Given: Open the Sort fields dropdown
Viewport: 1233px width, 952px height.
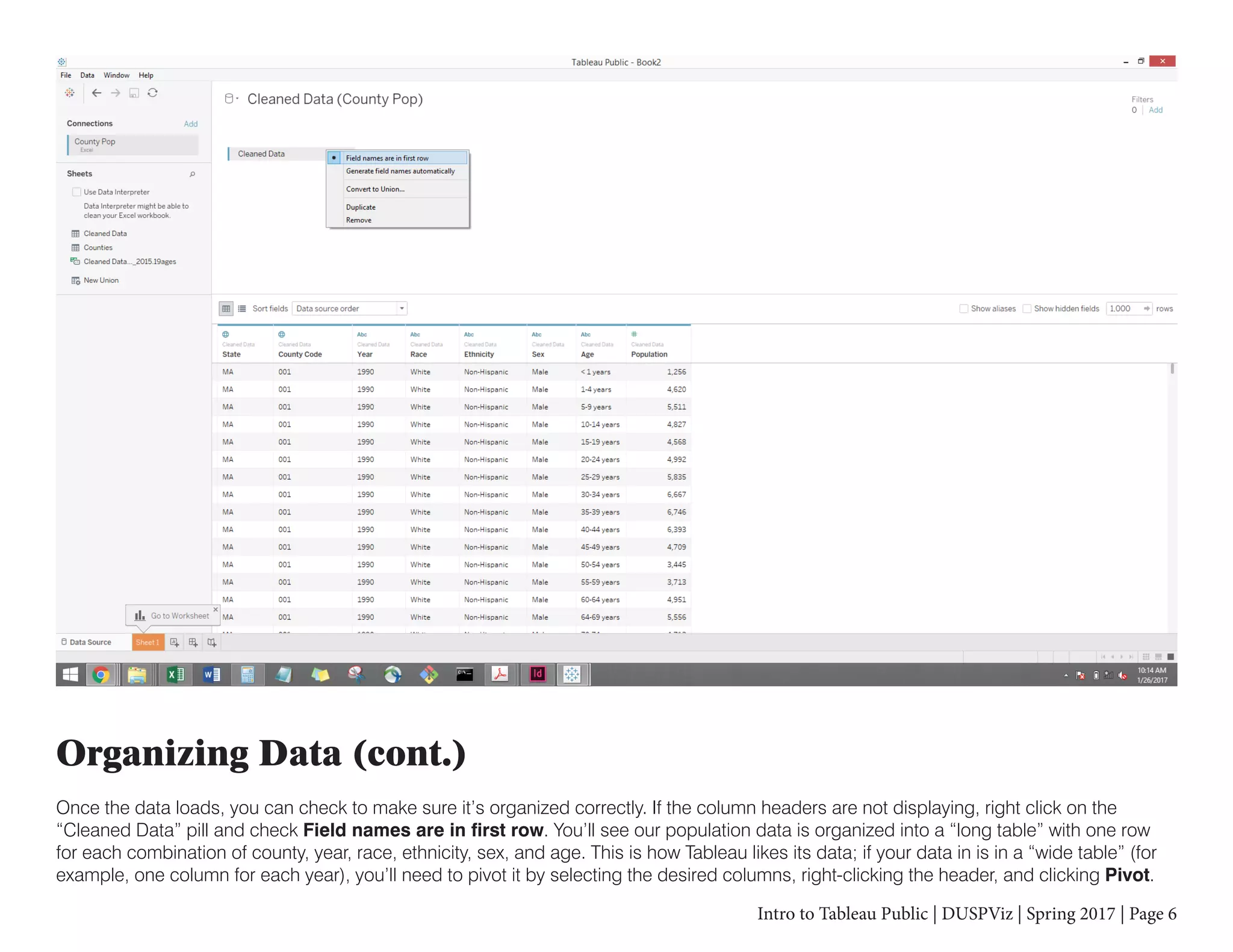Looking at the screenshot, I should (x=349, y=309).
